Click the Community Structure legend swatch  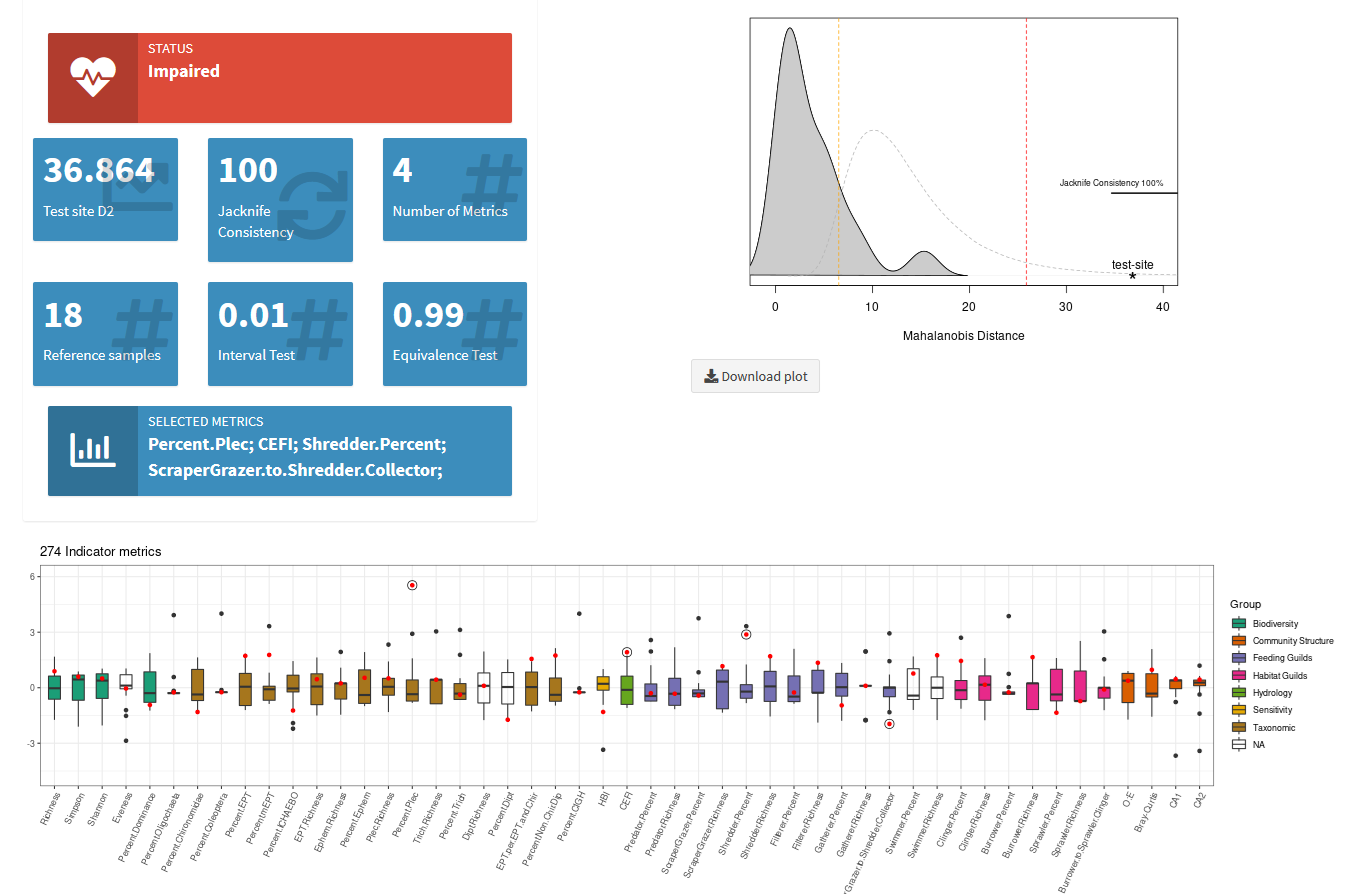coord(1239,641)
